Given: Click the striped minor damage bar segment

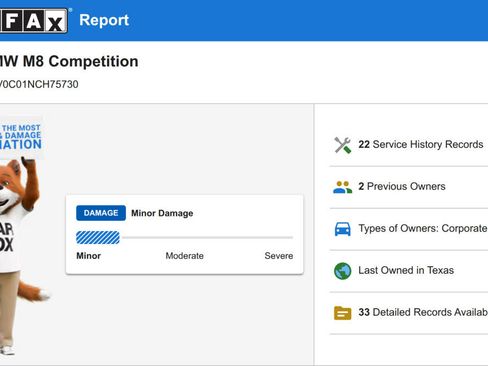Looking at the screenshot, I should pyautogui.click(x=98, y=238).
